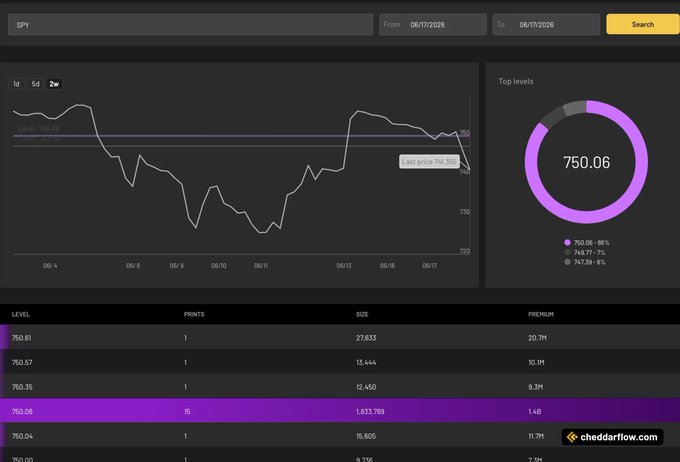Sort by the SIZE column header
This screenshot has height=462, width=680.
(x=362, y=315)
